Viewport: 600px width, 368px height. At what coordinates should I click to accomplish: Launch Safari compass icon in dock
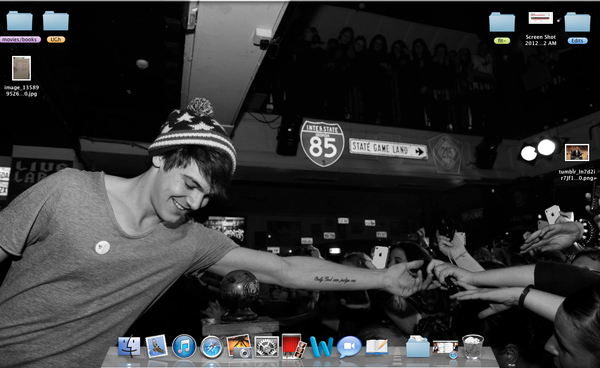tap(211, 347)
